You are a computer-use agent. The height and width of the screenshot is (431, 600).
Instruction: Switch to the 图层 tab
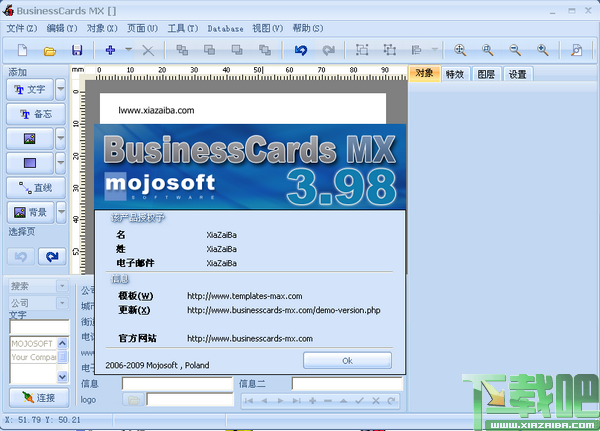click(486, 74)
